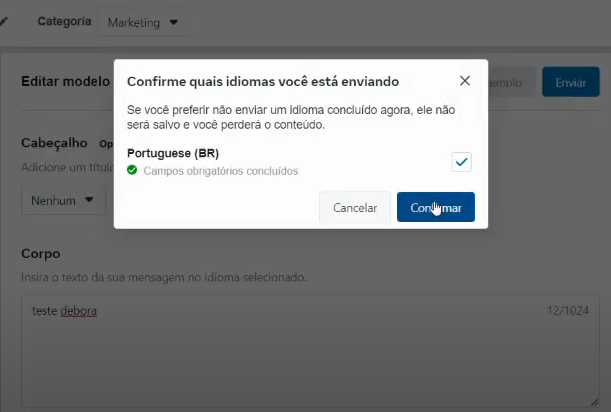Click the pencil edit icon
Image resolution: width=611 pixels, height=412 pixels.
tap(4, 21)
